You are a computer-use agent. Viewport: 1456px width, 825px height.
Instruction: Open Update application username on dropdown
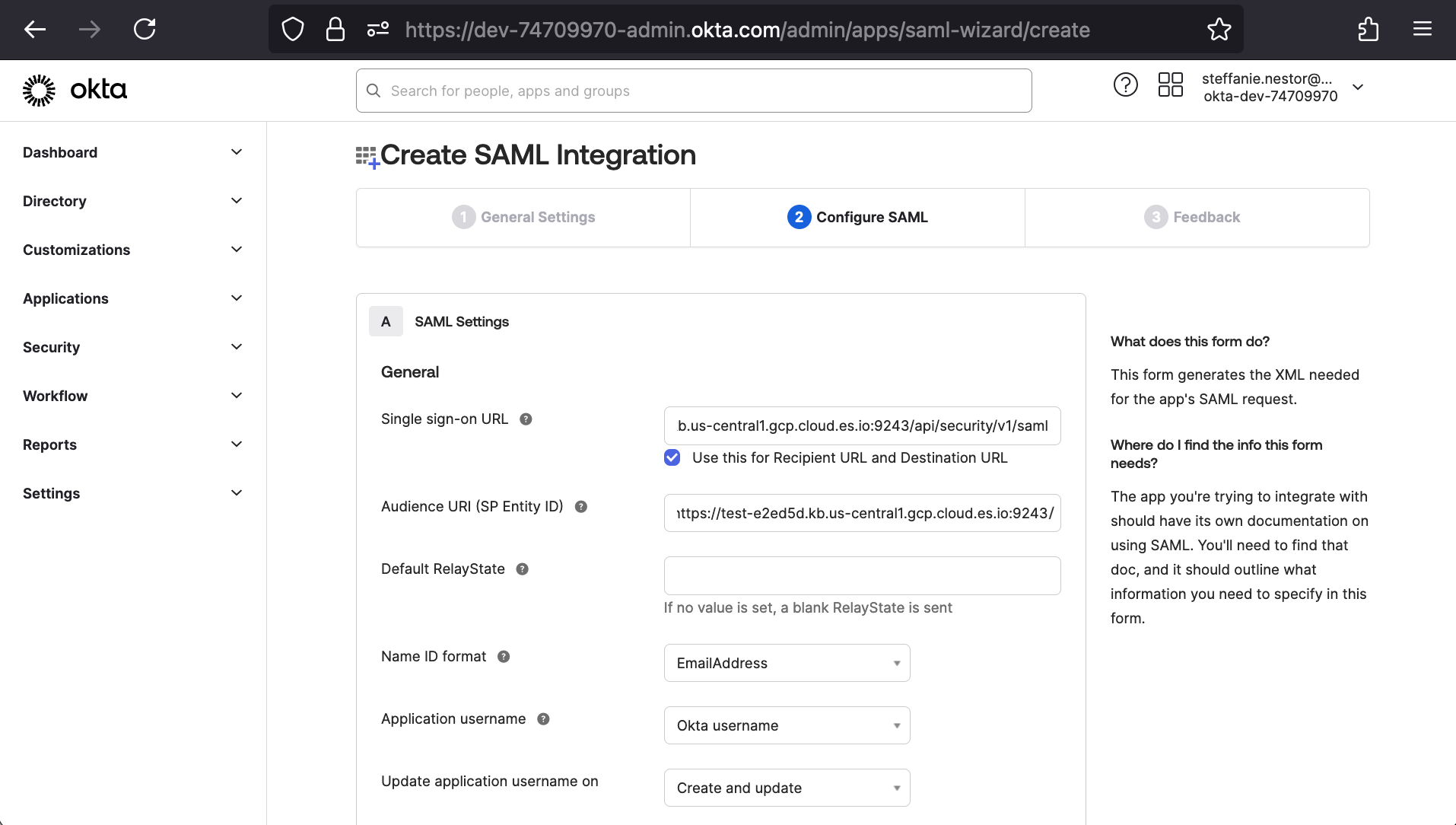tap(787, 788)
